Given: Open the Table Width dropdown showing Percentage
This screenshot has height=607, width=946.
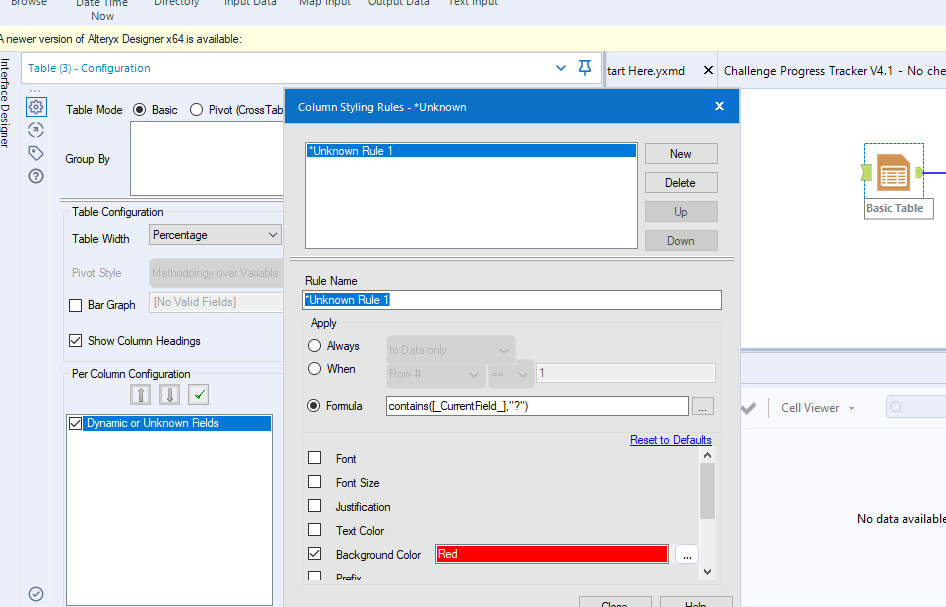Looking at the screenshot, I should [214, 234].
